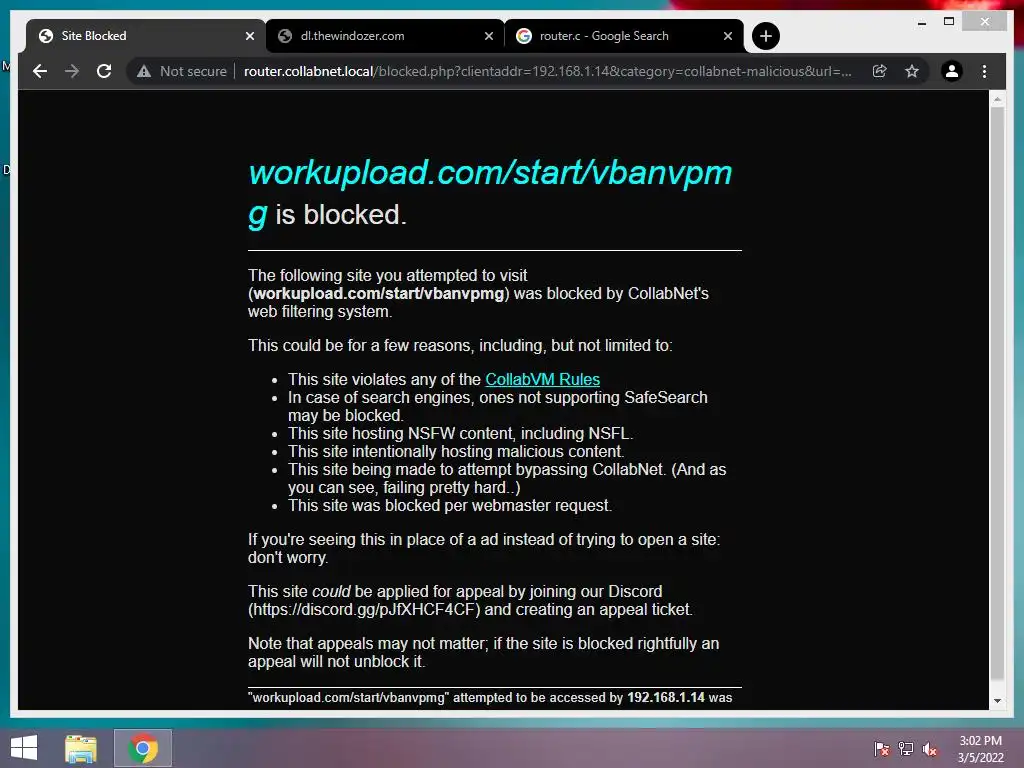Close the router.c Google Search tab

point(728,37)
